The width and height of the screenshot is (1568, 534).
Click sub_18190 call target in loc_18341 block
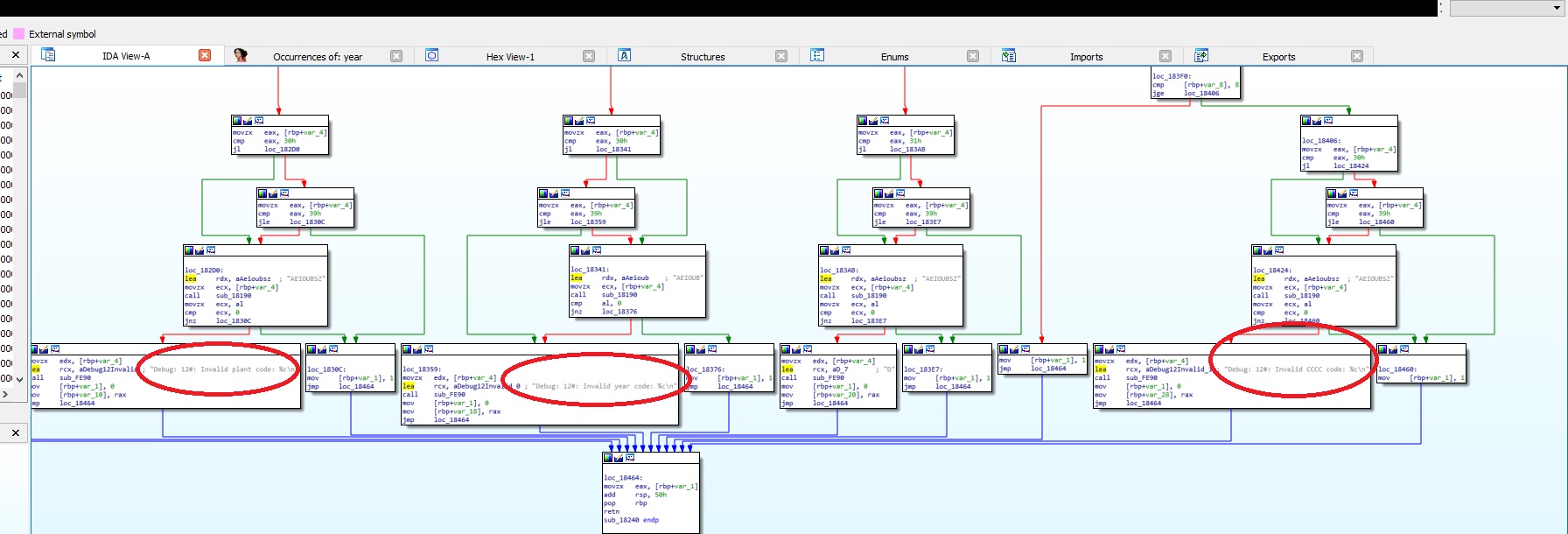pos(619,295)
